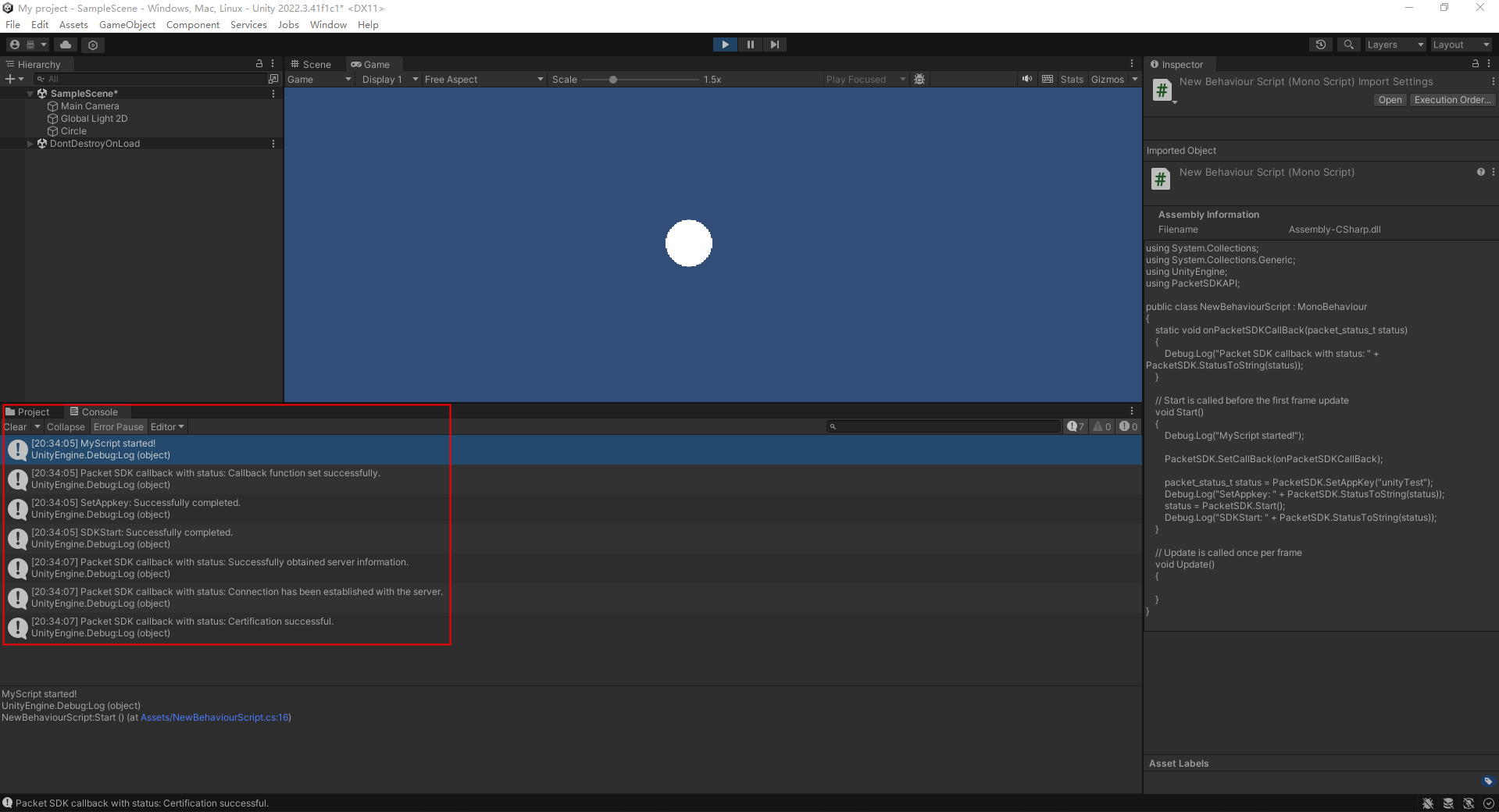Open the Layout dropdown
Viewport: 1499px width, 812px height.
(x=1460, y=44)
